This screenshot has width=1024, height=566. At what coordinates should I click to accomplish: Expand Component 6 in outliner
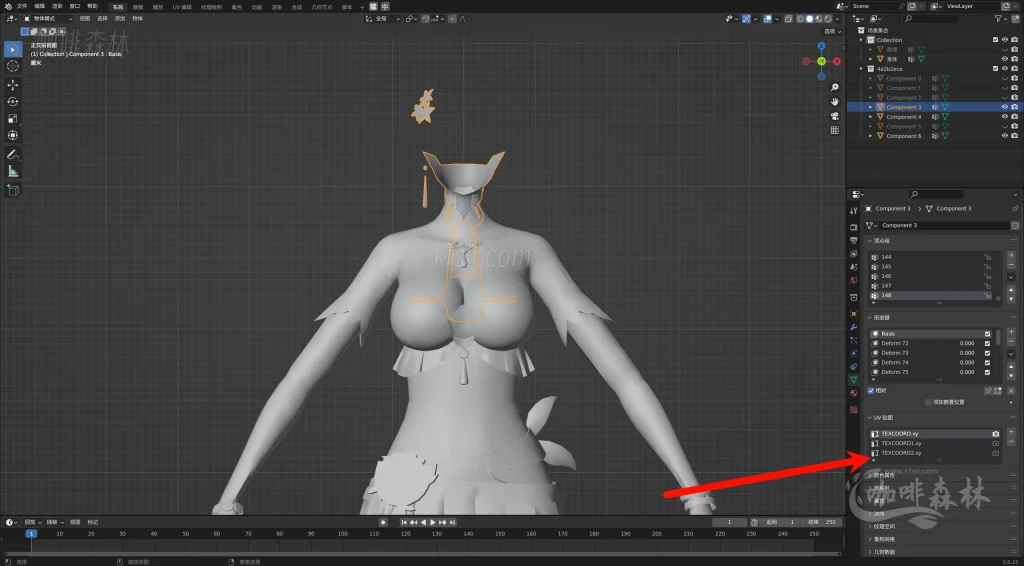coord(871,136)
